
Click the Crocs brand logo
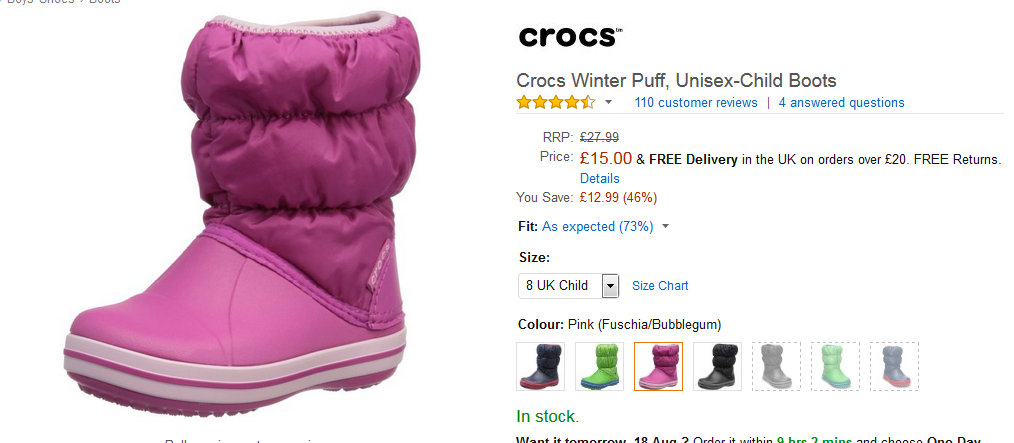(570, 36)
